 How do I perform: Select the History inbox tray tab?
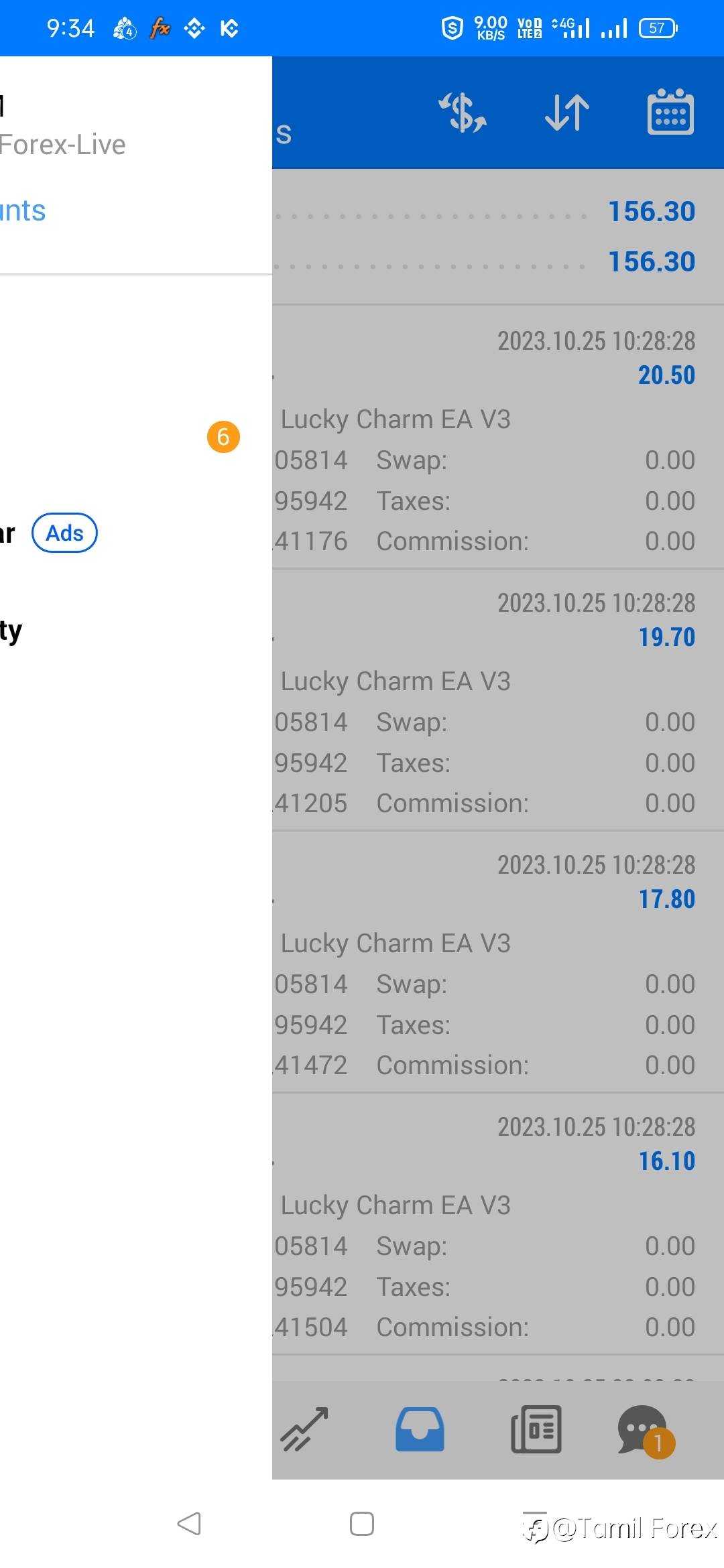pos(420,1429)
